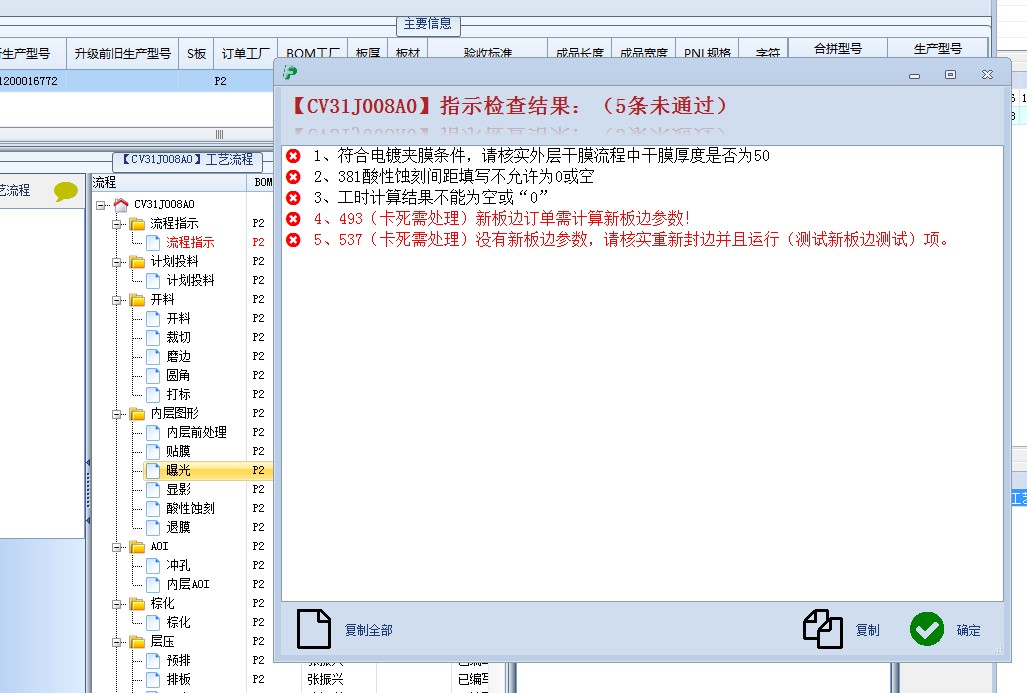1027x693 pixels.
Task: Click the P2 cell in the order row
Action: click(220, 81)
